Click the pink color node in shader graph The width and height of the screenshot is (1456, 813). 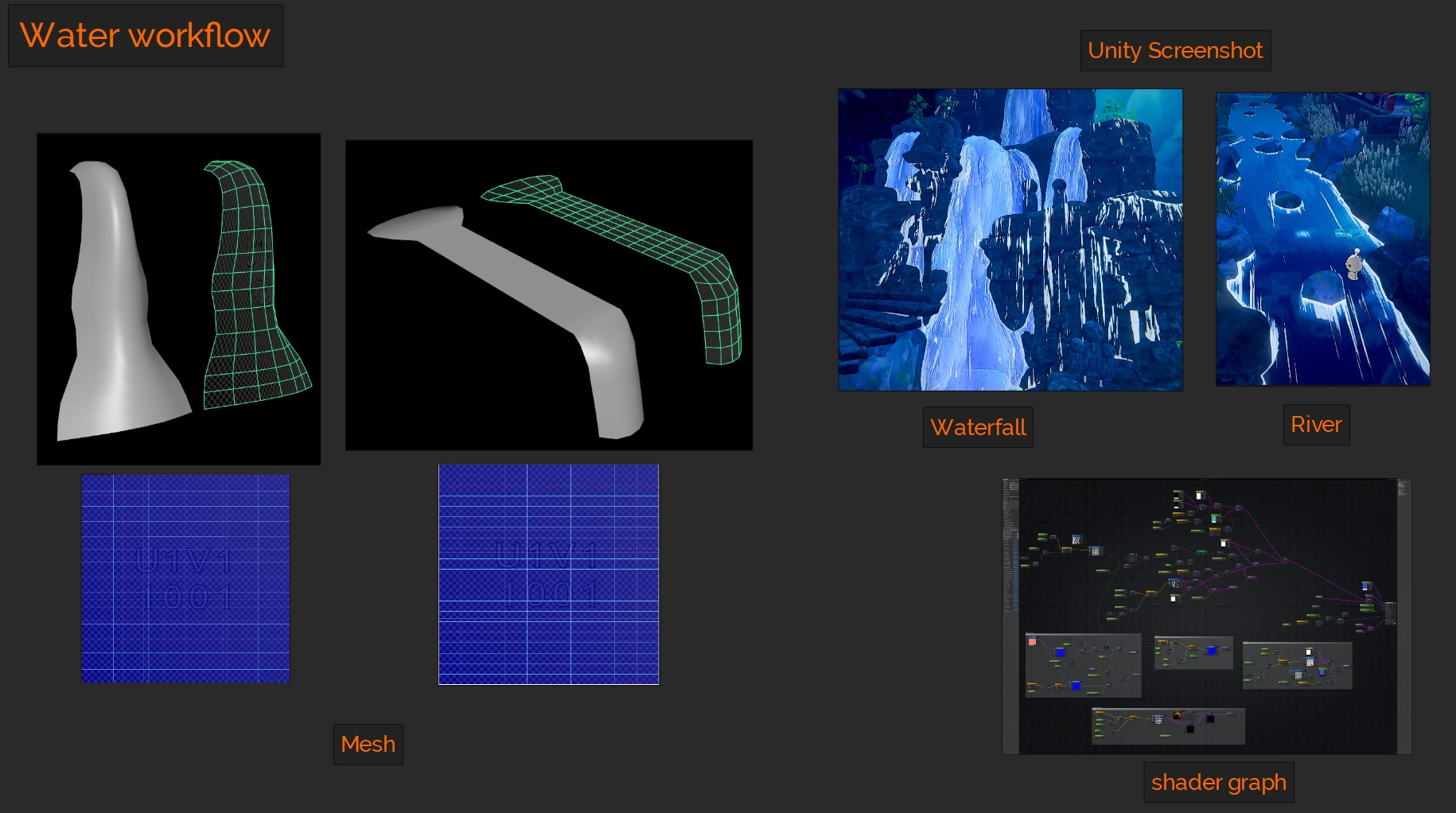(x=1032, y=642)
